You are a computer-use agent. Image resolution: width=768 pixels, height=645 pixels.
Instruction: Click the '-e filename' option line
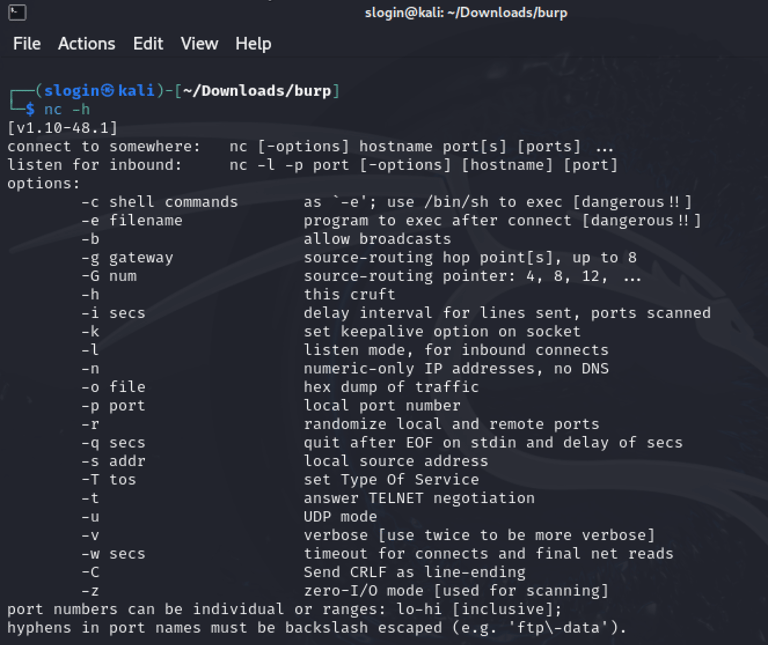[391, 220]
